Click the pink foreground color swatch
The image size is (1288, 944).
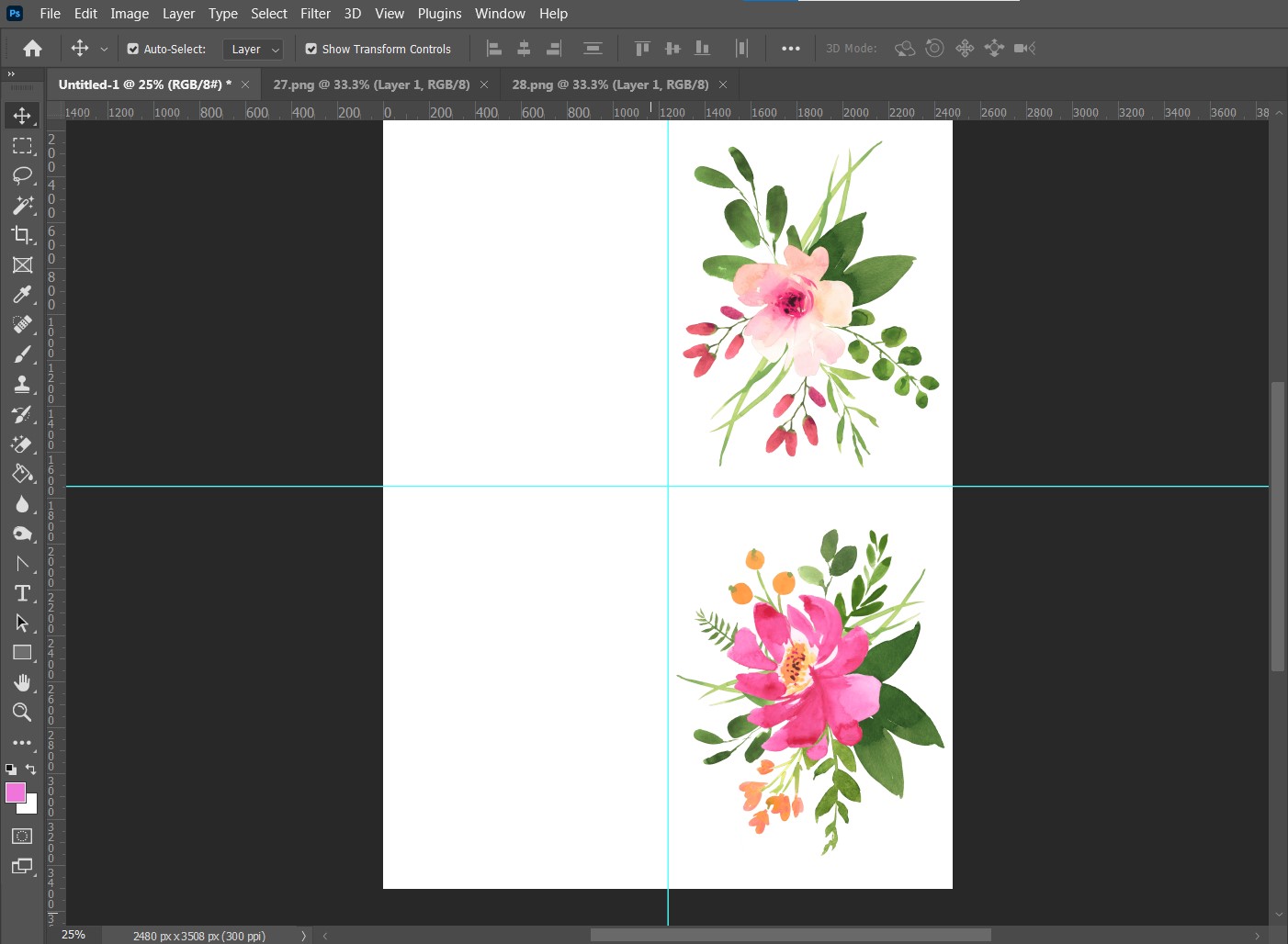click(16, 791)
